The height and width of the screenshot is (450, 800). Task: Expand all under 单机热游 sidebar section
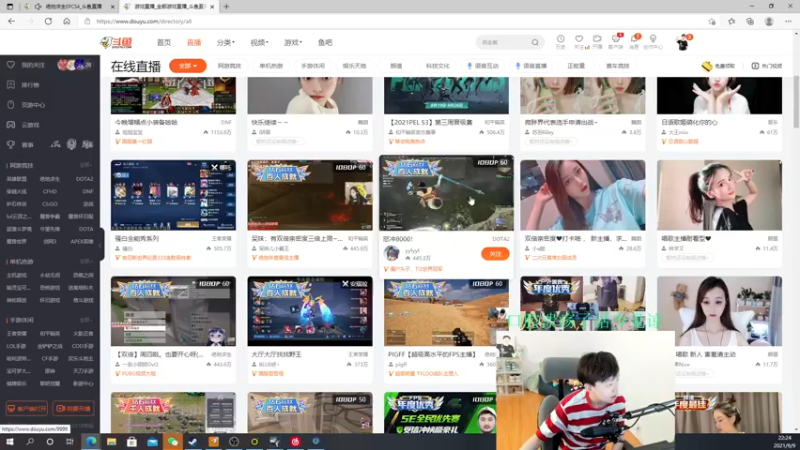click(x=86, y=262)
